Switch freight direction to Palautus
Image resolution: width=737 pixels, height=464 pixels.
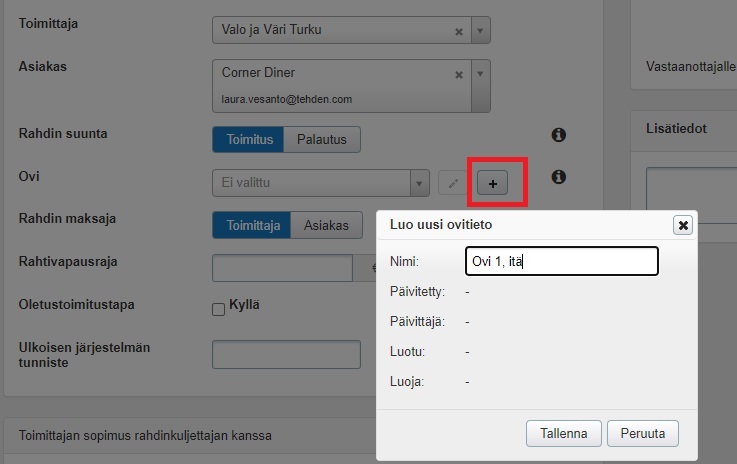point(322,139)
